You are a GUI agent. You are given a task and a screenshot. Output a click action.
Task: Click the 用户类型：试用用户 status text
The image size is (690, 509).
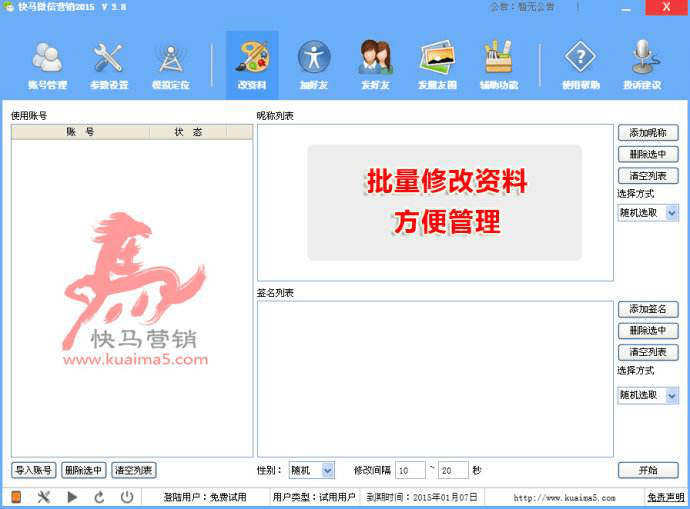(314, 498)
